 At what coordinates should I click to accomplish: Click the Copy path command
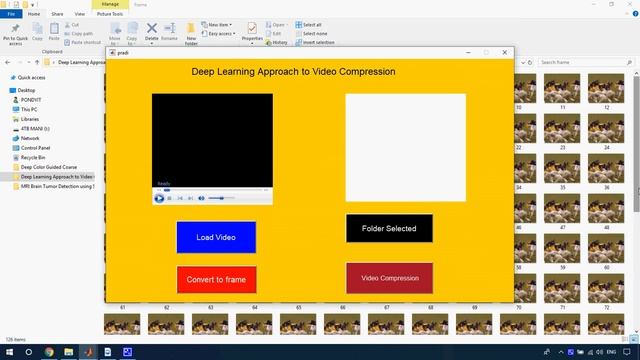(x=78, y=33)
